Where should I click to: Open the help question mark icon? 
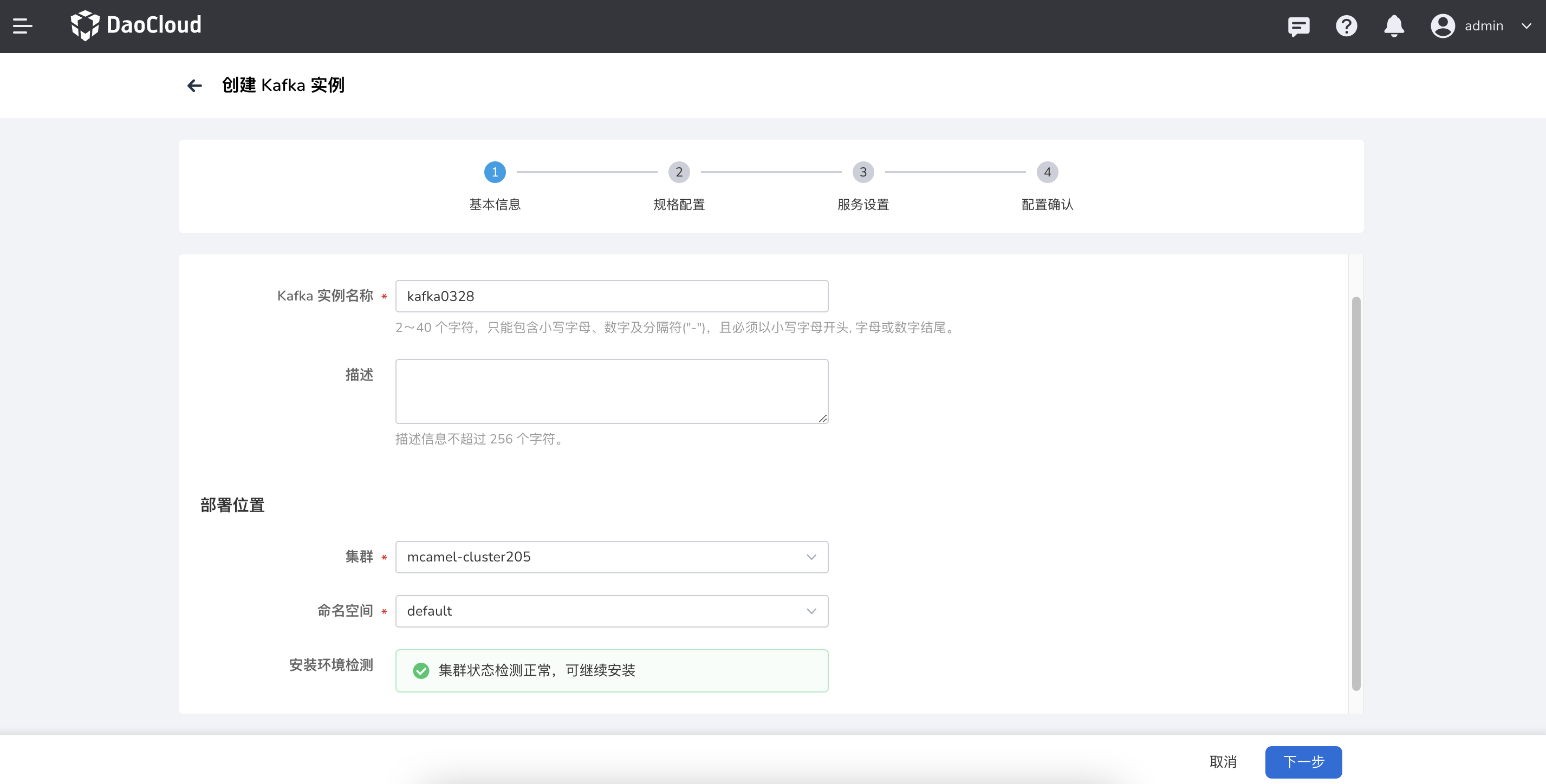coord(1346,26)
